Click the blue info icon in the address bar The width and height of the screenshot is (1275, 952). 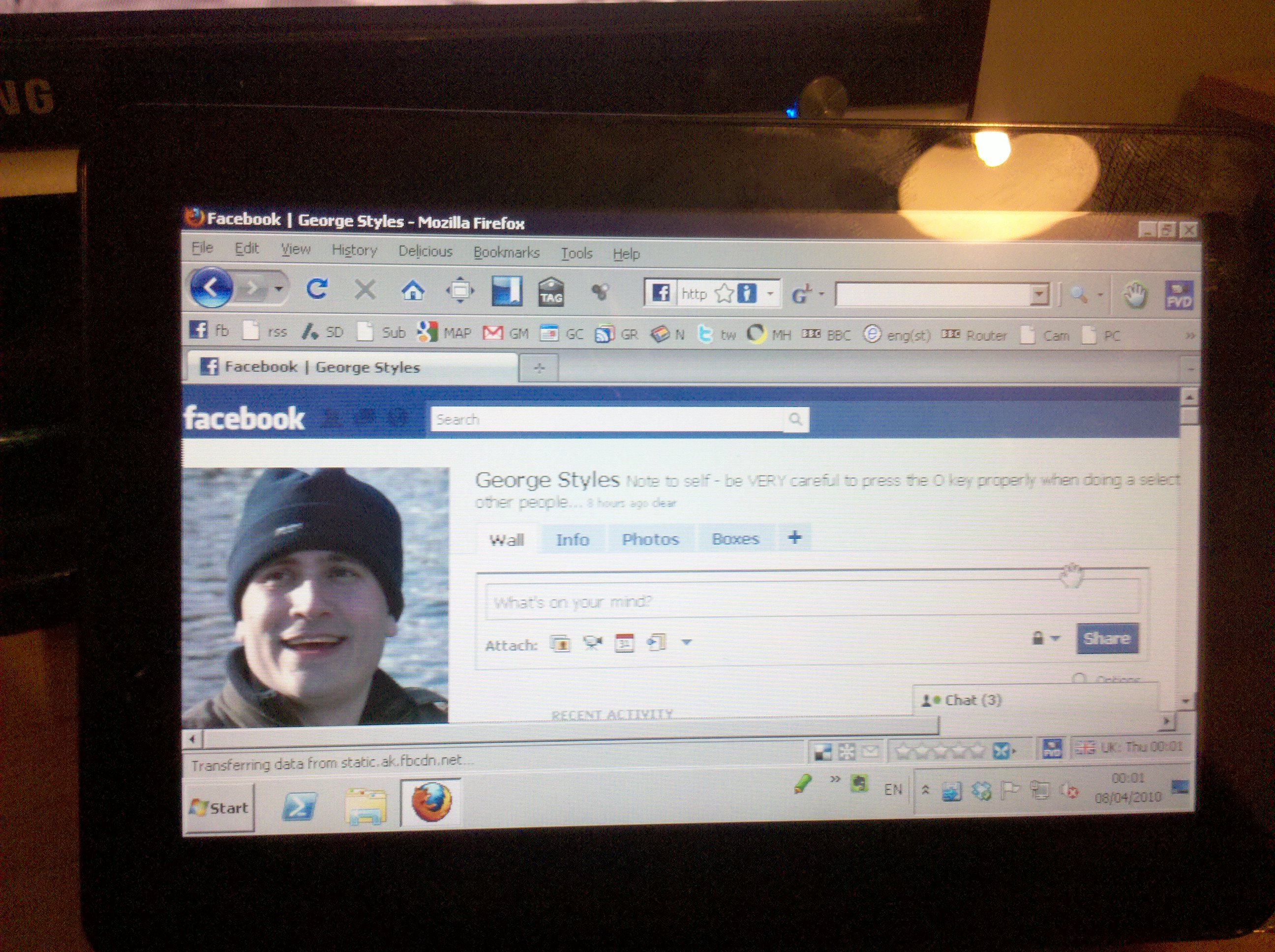(x=746, y=294)
